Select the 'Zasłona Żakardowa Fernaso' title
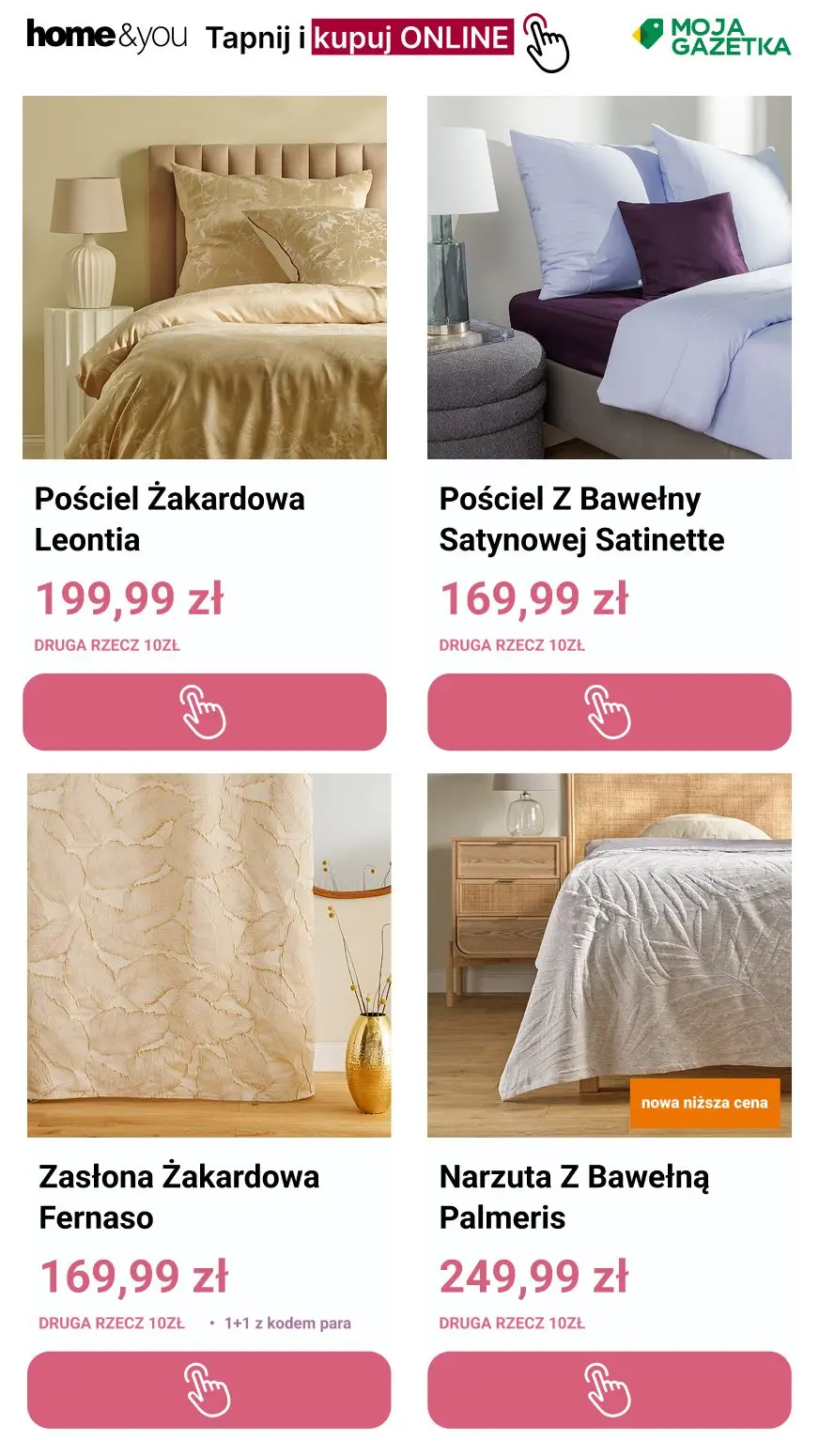The image size is (819, 1456). (x=179, y=1197)
